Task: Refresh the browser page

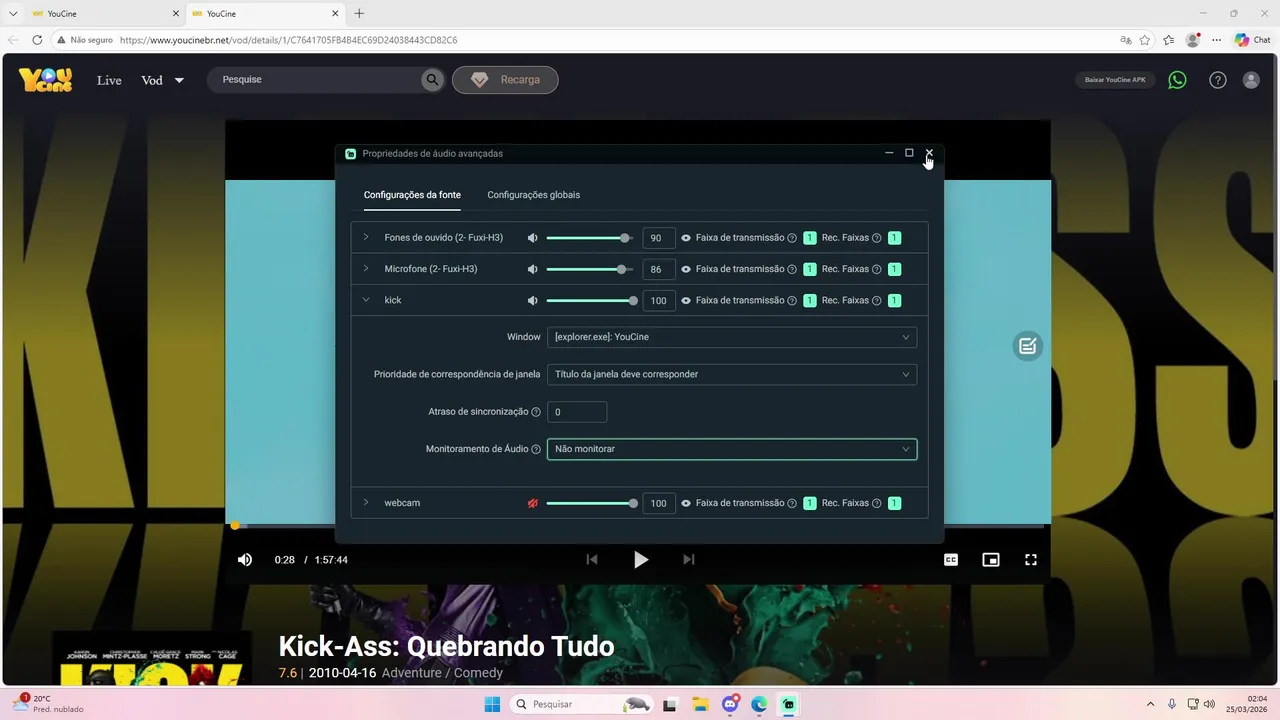Action: click(37, 40)
